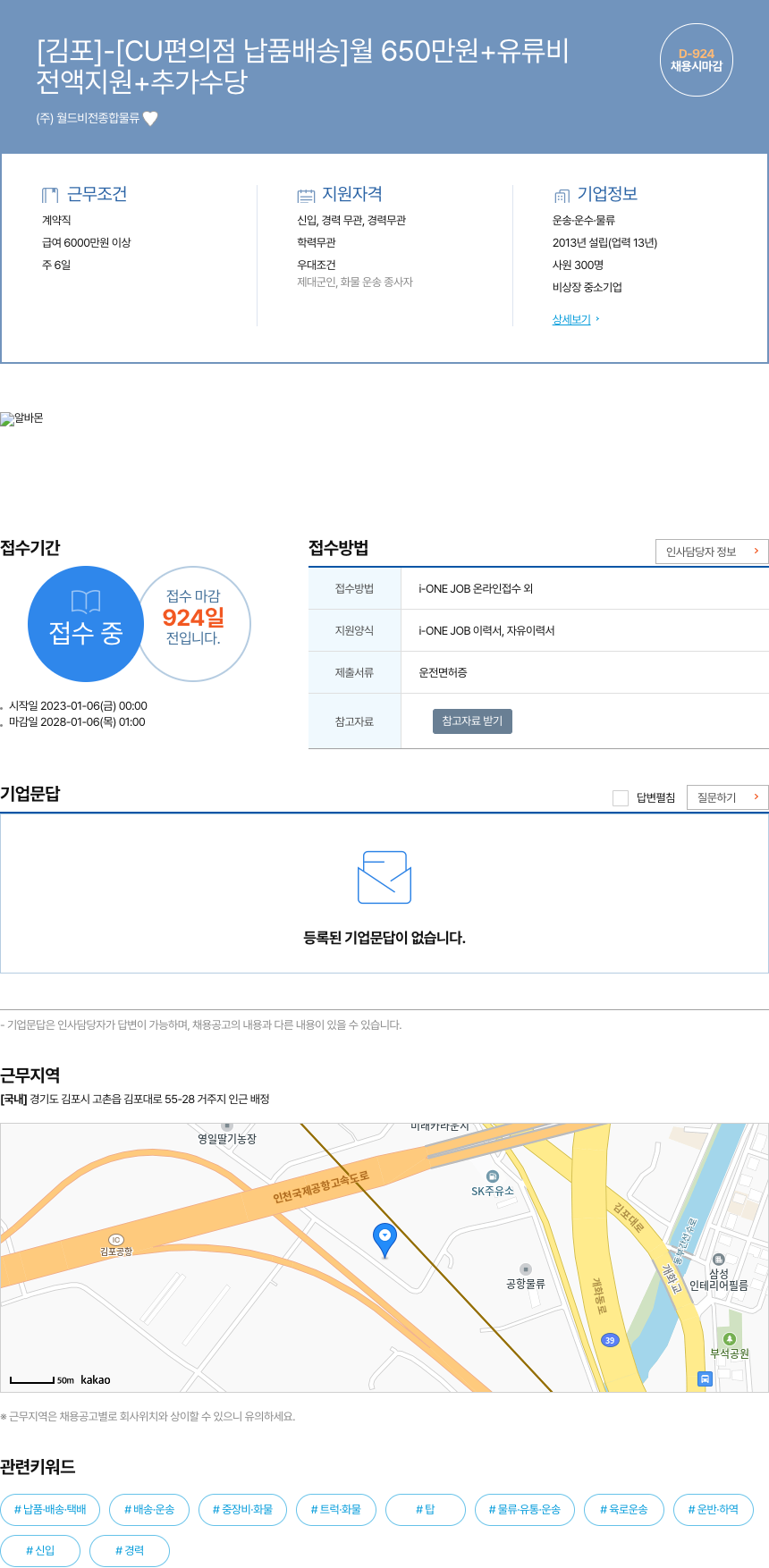The image size is (769, 1568).
Task: Click the 공항물류 marker on map
Action: 526,1269
